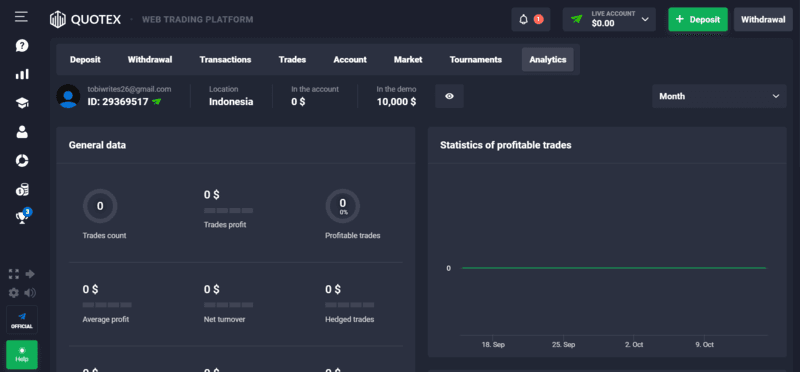Screen dimensions: 800x372
Task: Click the 18. Sep axis label
Action: (493, 345)
